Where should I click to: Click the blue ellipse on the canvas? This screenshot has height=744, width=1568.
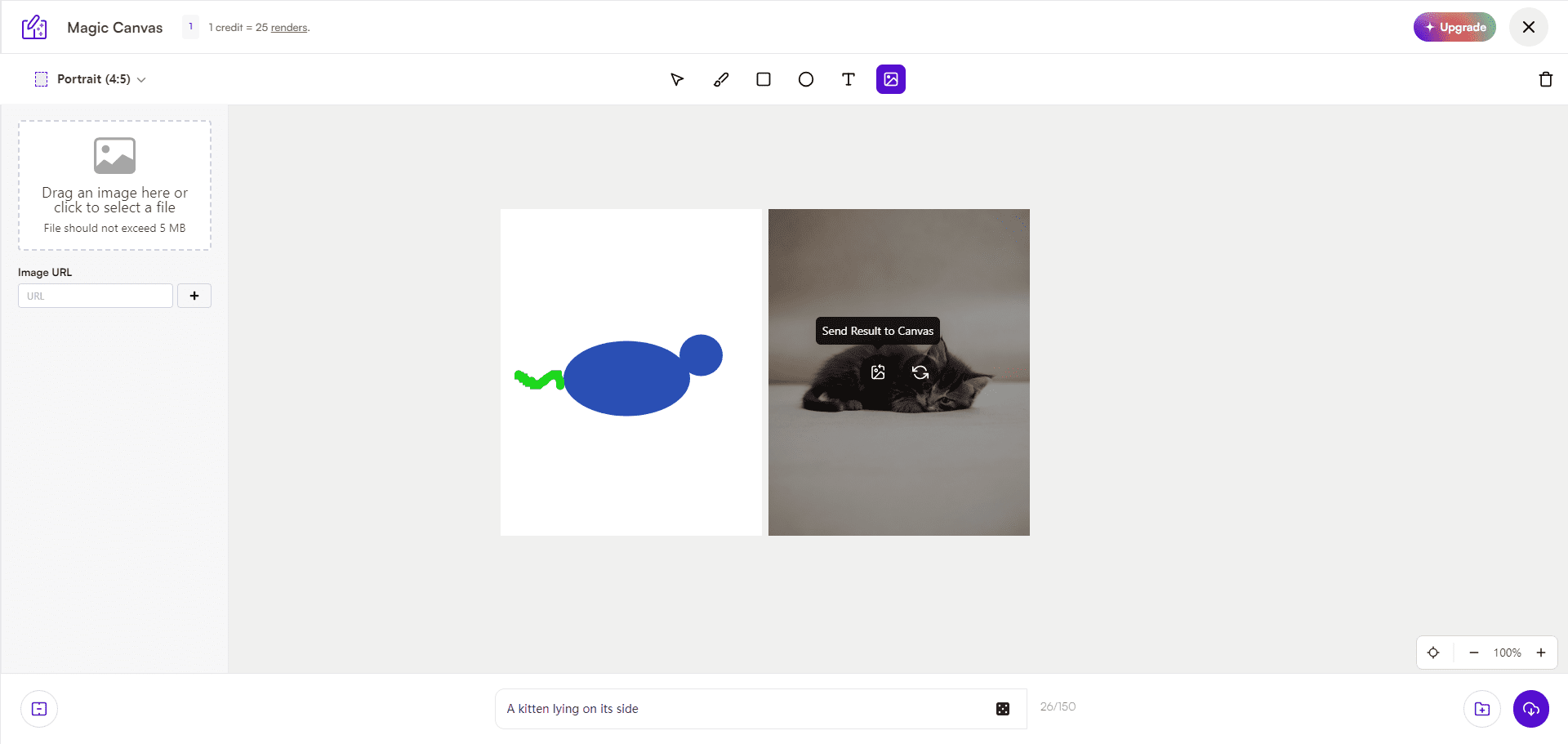[x=625, y=379]
